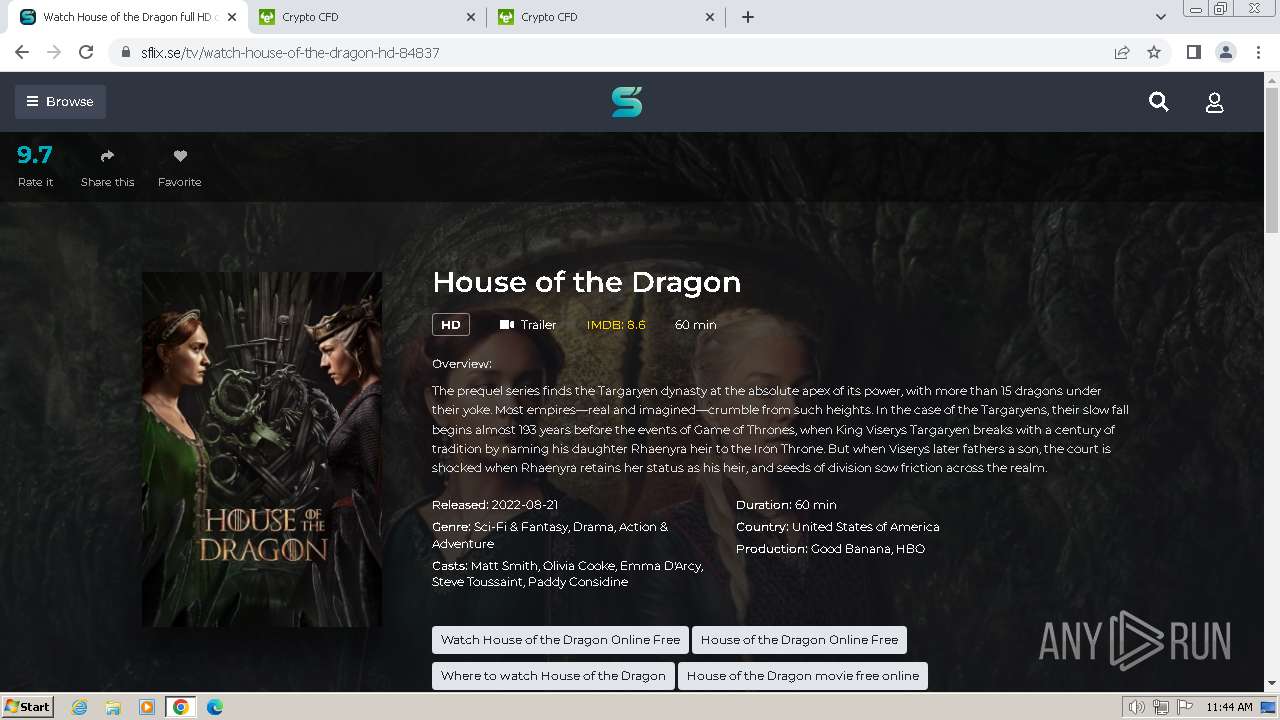
Task: Open the House of the Dragon poster
Action: pyautogui.click(x=262, y=449)
